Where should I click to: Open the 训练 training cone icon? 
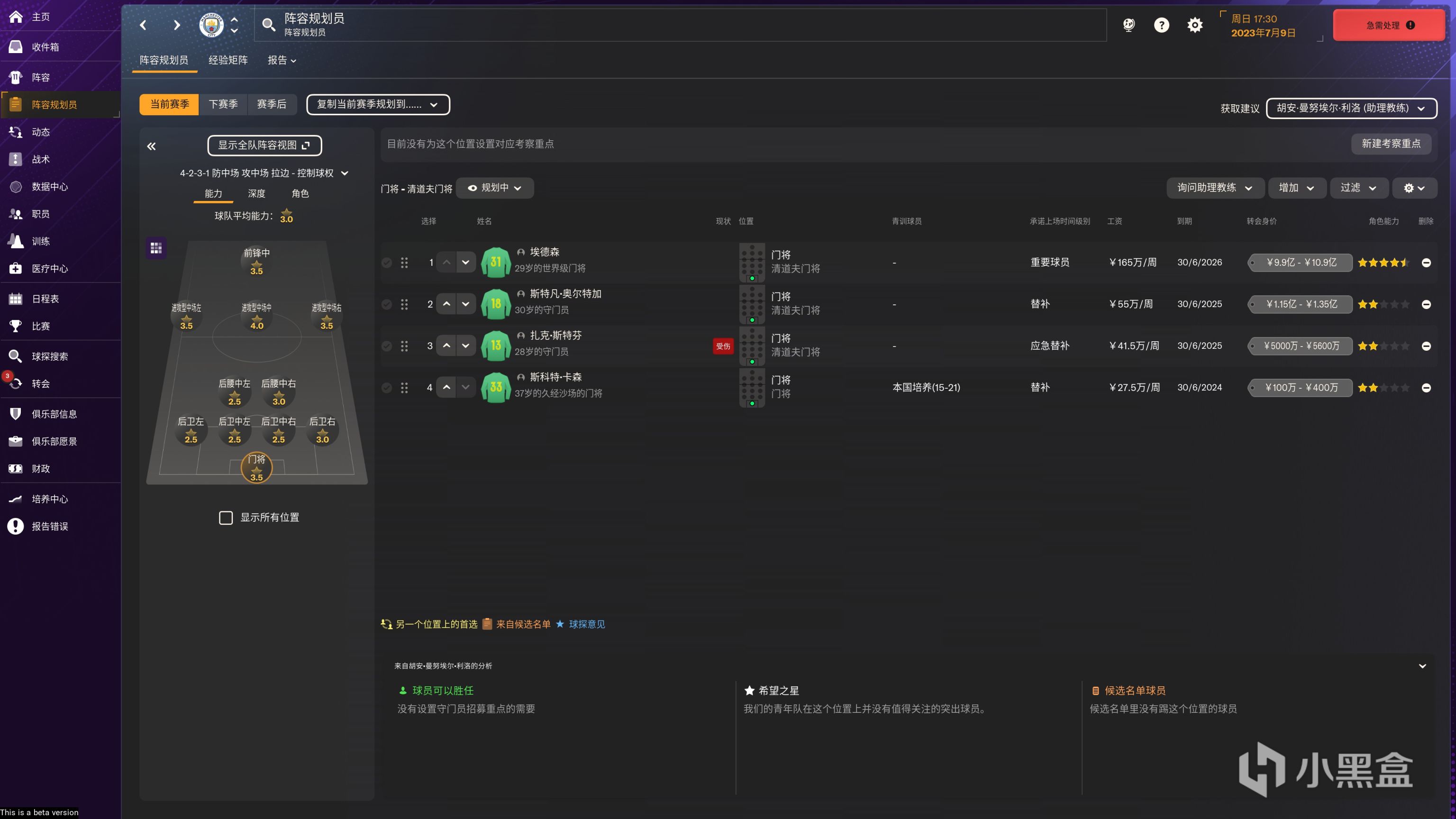pos(16,241)
